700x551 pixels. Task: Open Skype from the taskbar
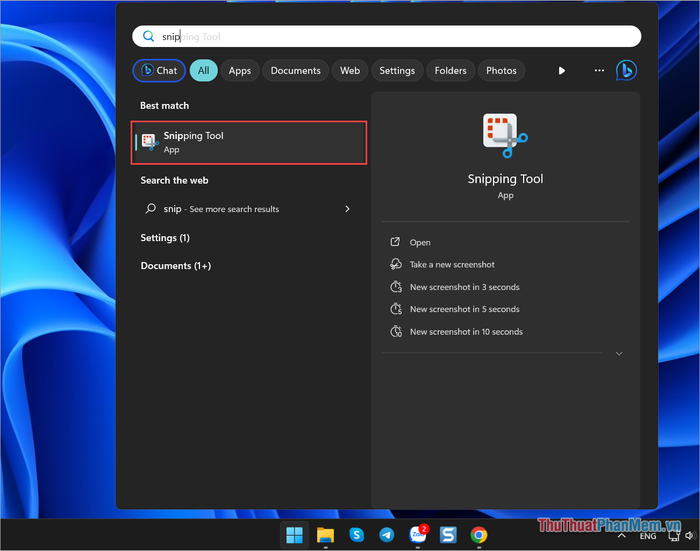[x=356, y=534]
